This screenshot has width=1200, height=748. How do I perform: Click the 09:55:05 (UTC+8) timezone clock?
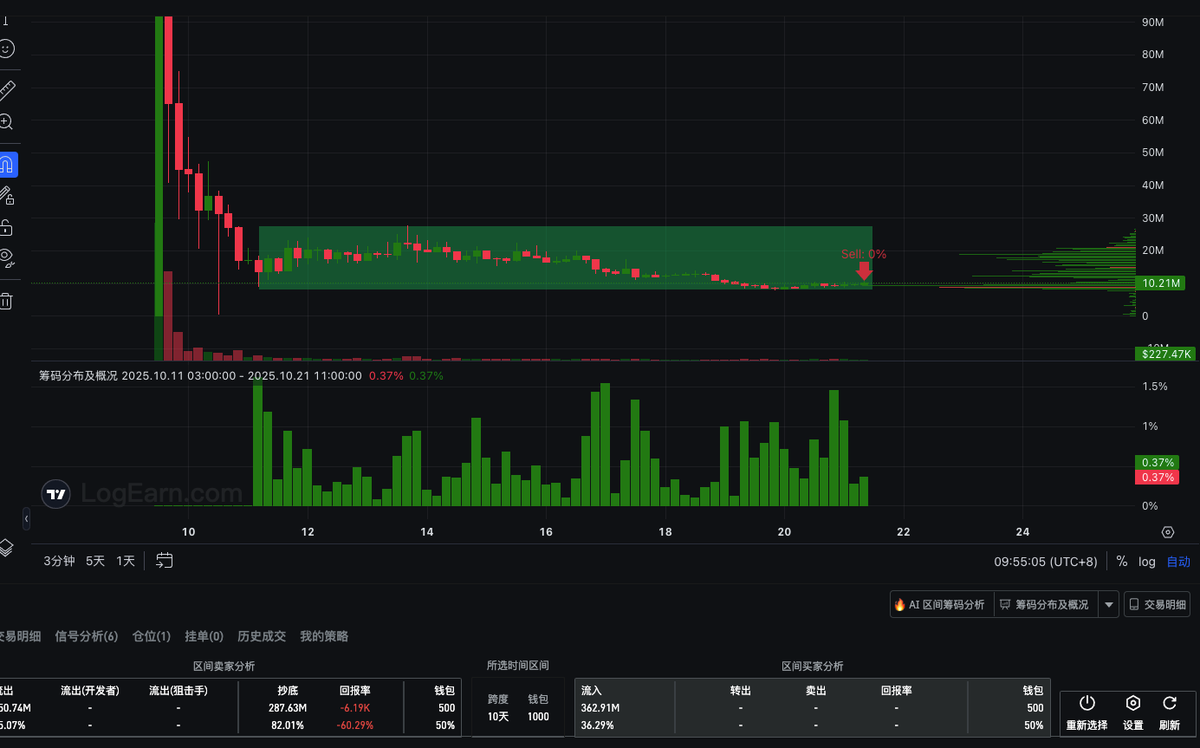(x=1045, y=562)
